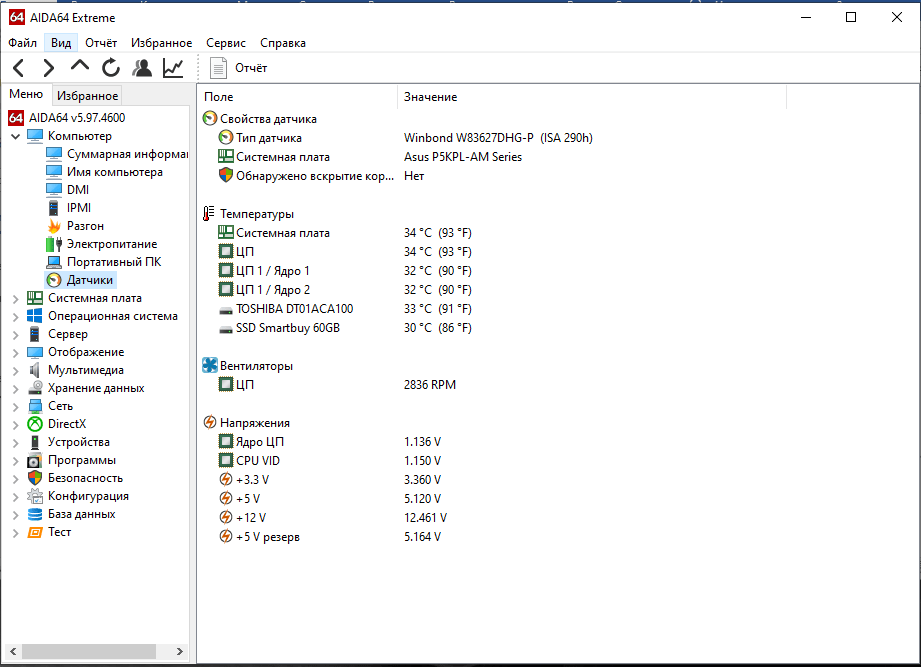Collapse the Компьютер tree node
Screen dimensions: 921x667
pos(15,136)
